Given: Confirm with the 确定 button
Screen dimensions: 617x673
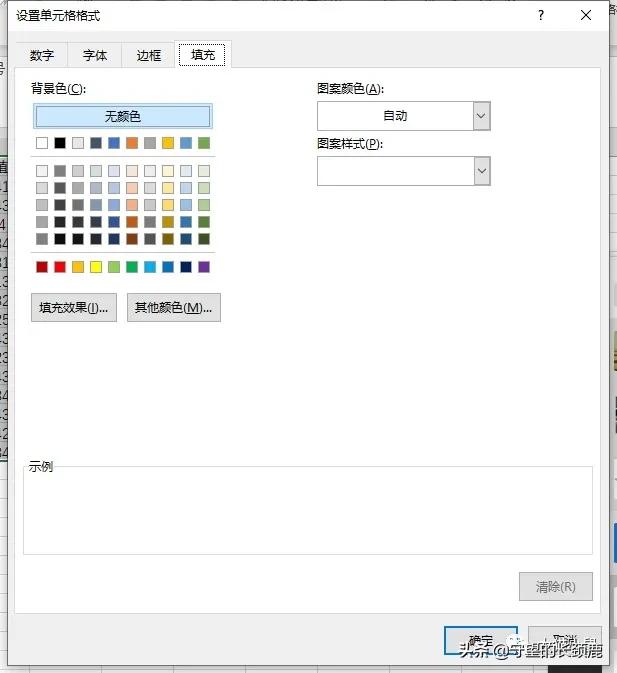Looking at the screenshot, I should (x=481, y=641).
